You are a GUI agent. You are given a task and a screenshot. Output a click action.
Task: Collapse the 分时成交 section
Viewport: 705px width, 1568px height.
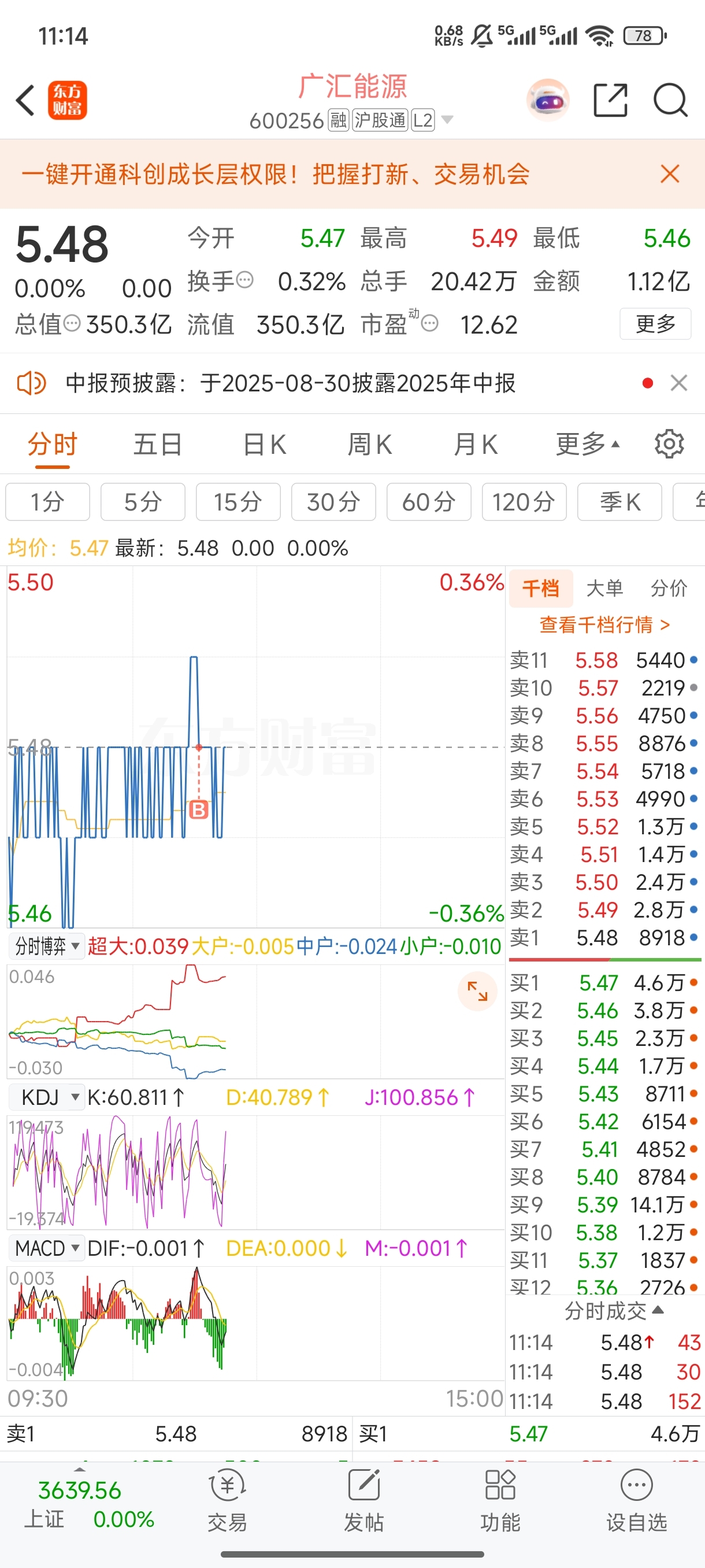pos(614,1311)
